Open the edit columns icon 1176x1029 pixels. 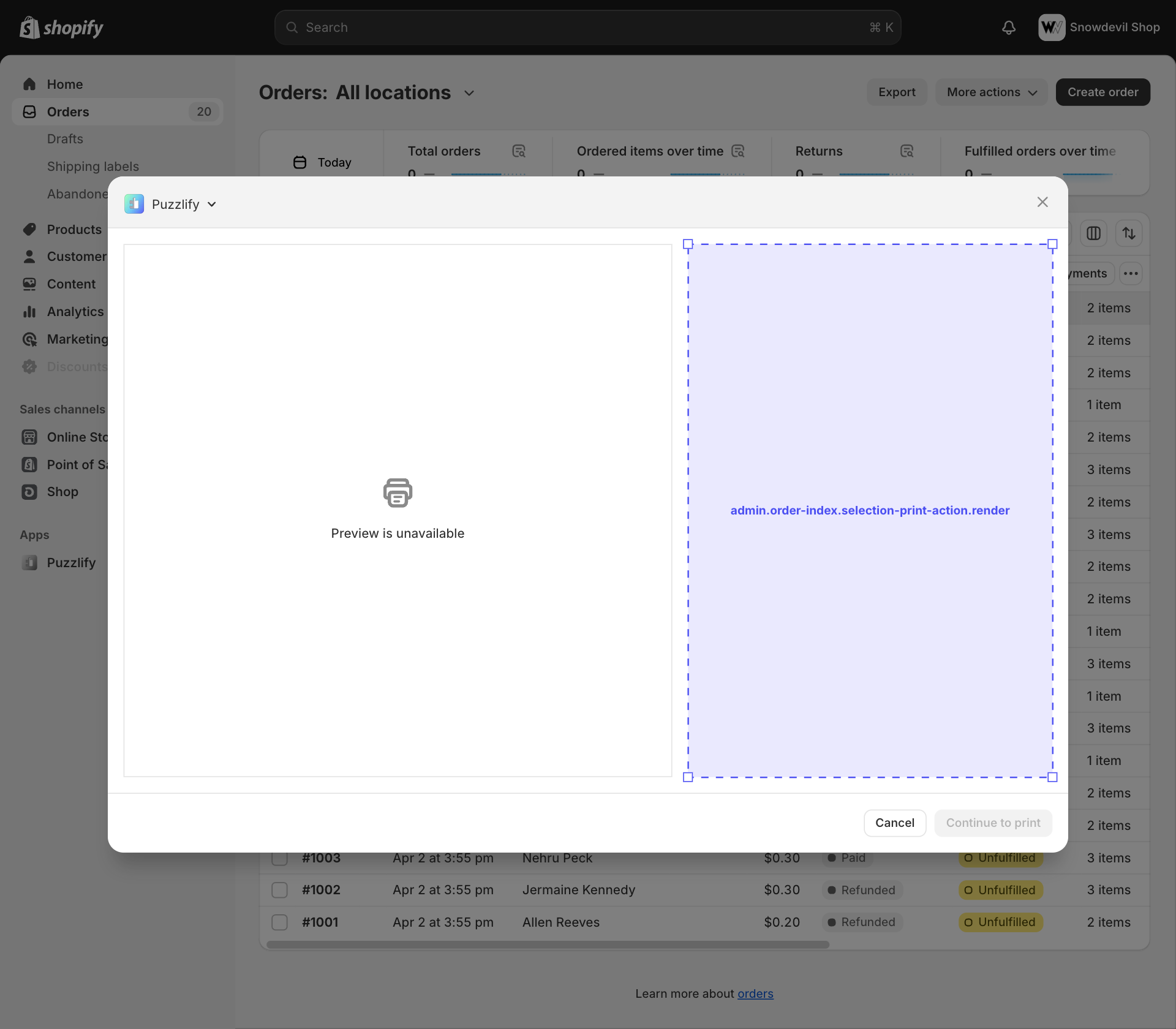(x=1093, y=233)
